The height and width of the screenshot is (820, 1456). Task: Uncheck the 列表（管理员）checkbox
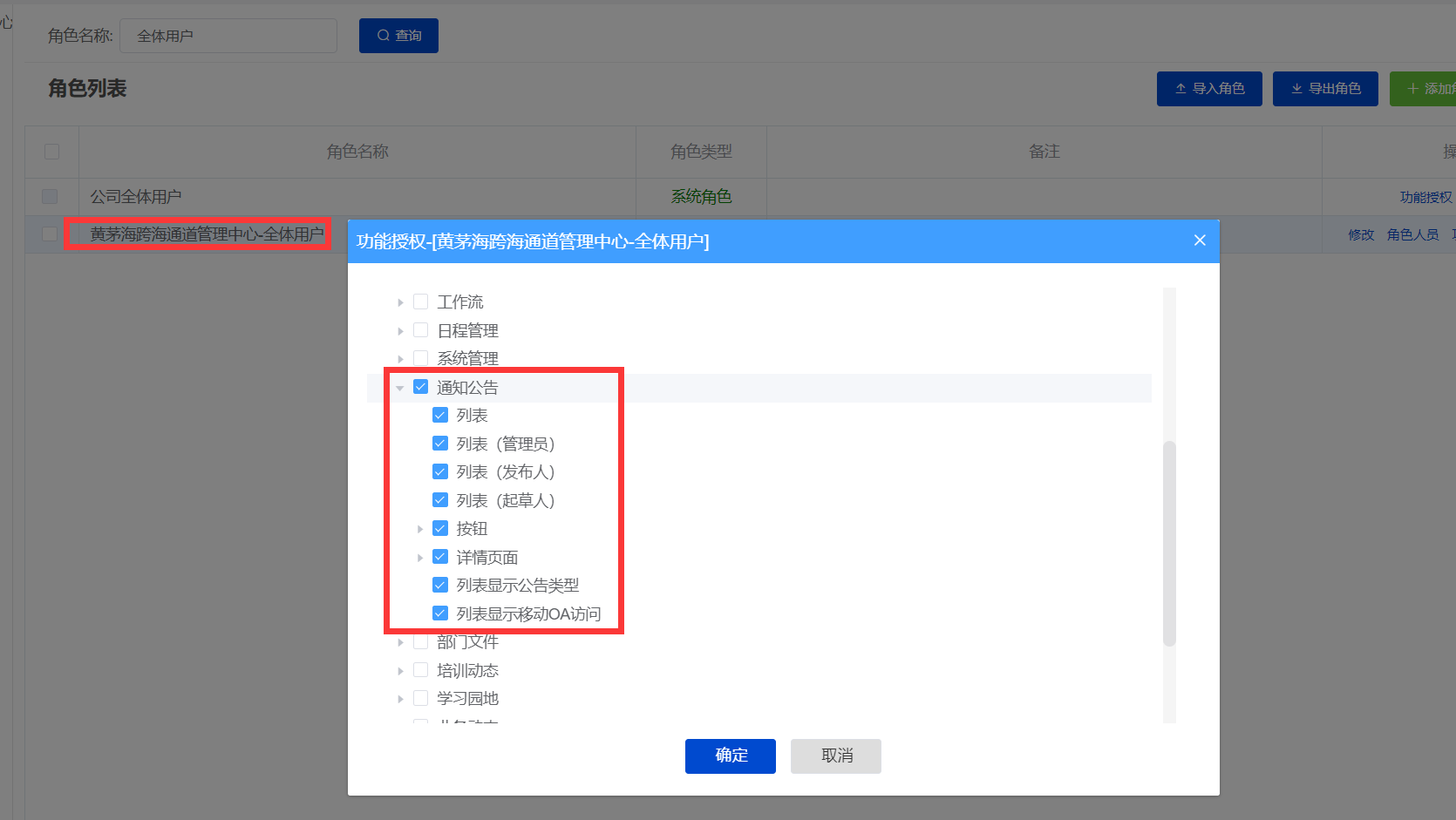[440, 444]
